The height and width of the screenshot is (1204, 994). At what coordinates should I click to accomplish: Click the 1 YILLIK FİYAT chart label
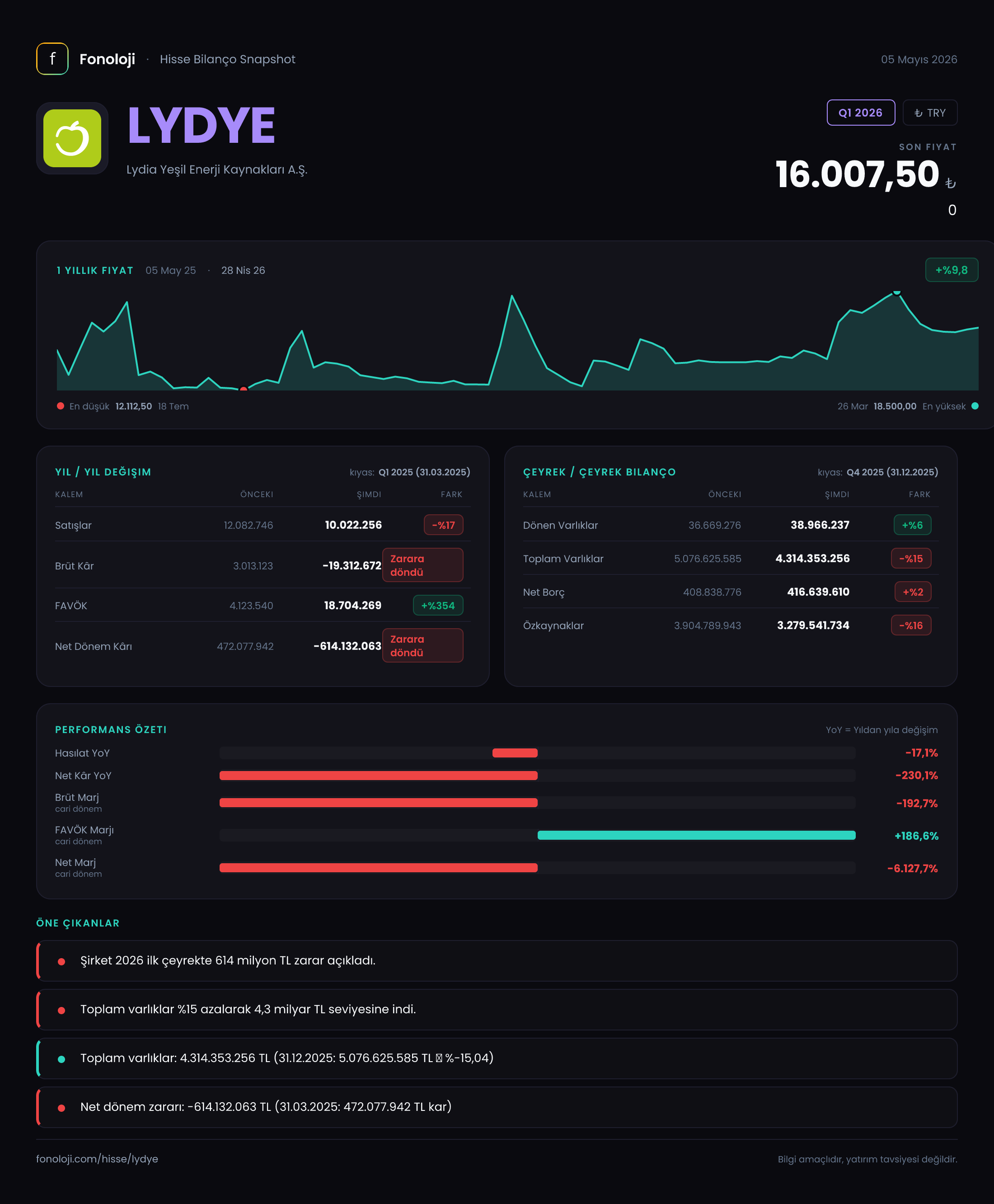[95, 270]
